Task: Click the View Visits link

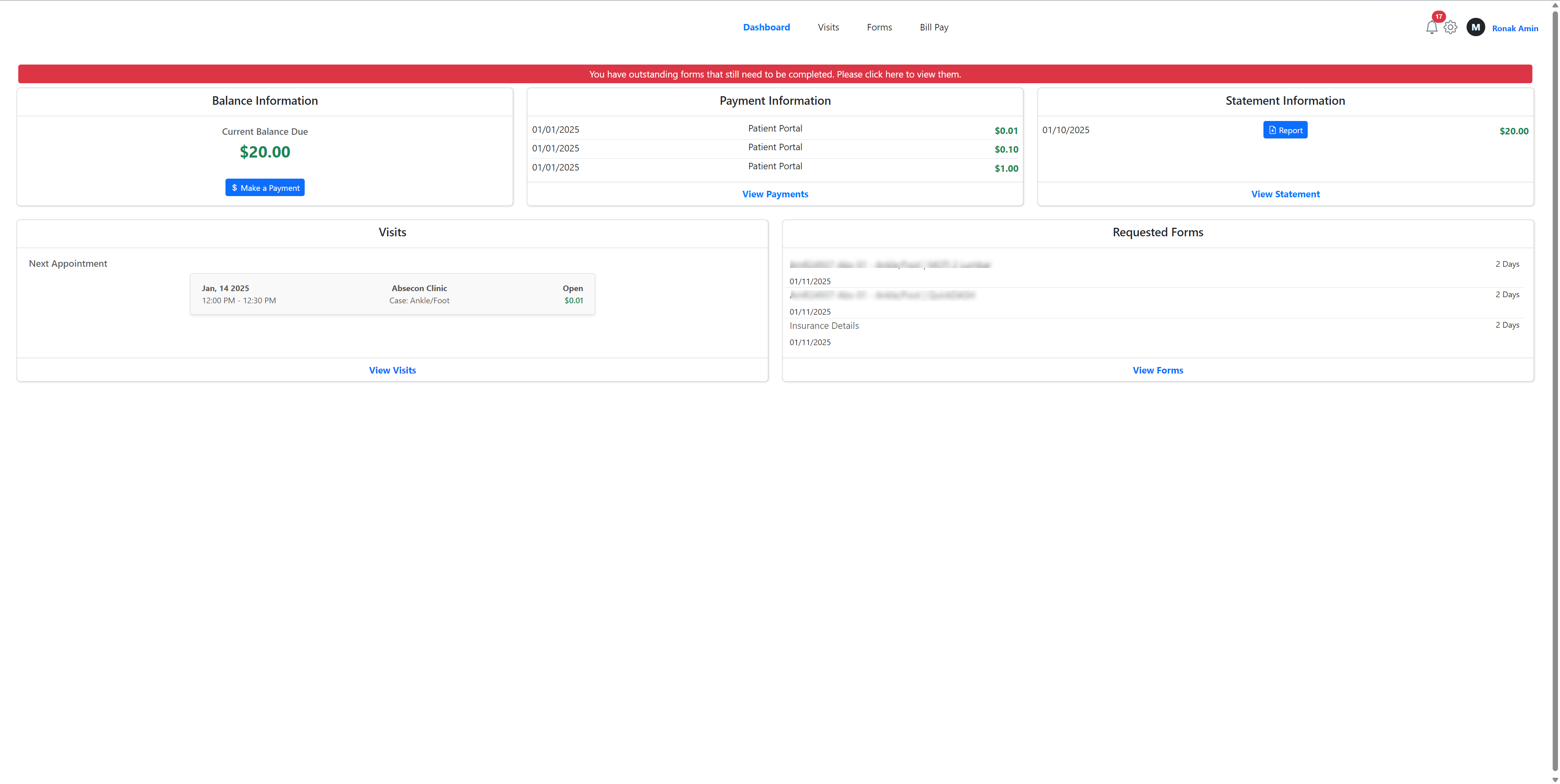Action: (x=392, y=371)
